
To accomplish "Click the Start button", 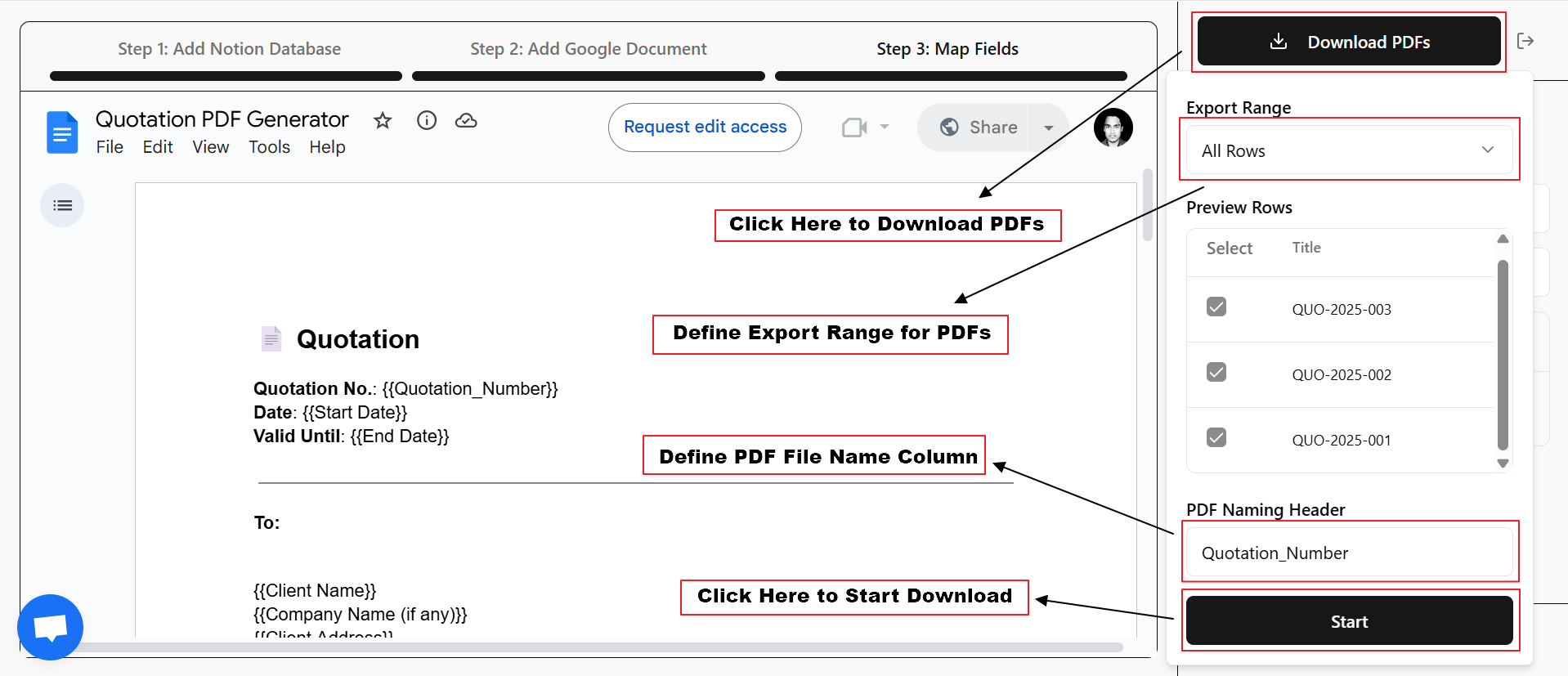I will [x=1349, y=620].
